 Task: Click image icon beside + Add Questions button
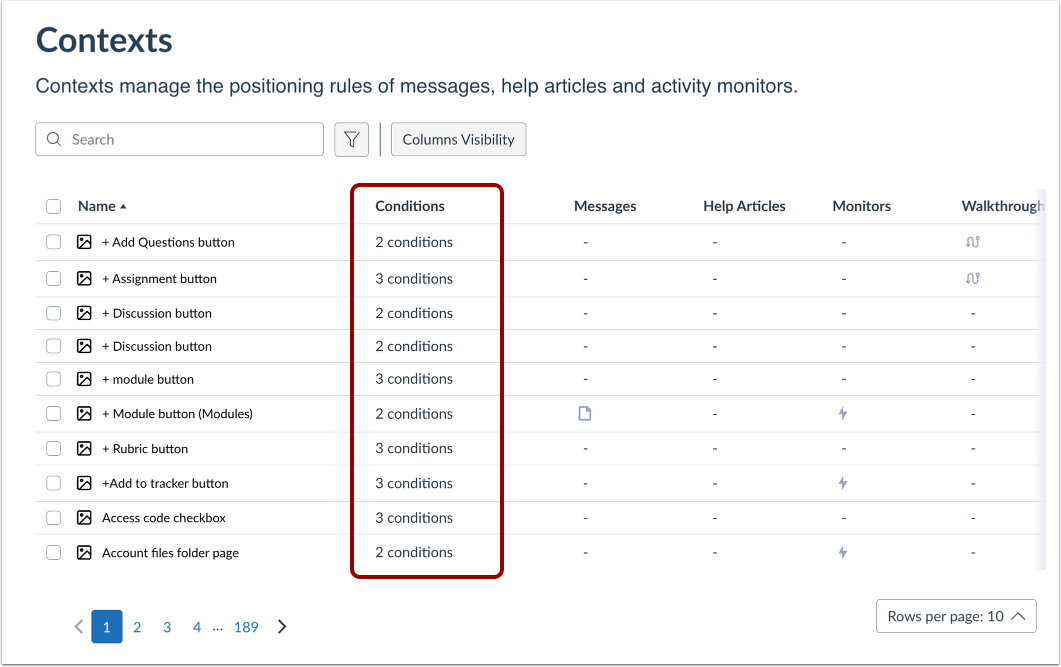pos(84,242)
